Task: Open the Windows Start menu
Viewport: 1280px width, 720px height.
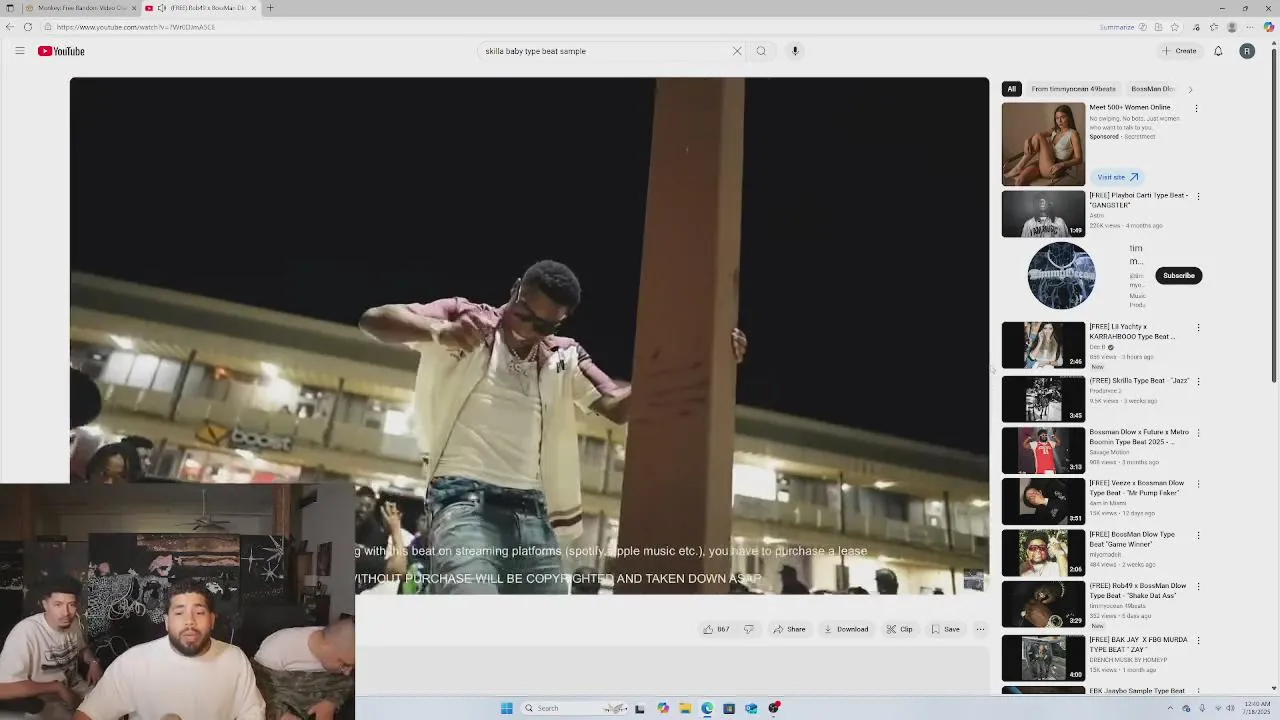Action: tap(507, 708)
